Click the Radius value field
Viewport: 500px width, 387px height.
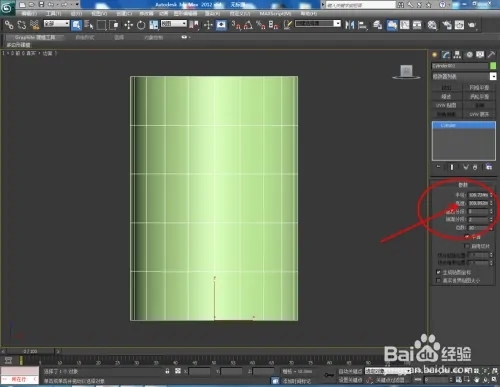(478, 195)
